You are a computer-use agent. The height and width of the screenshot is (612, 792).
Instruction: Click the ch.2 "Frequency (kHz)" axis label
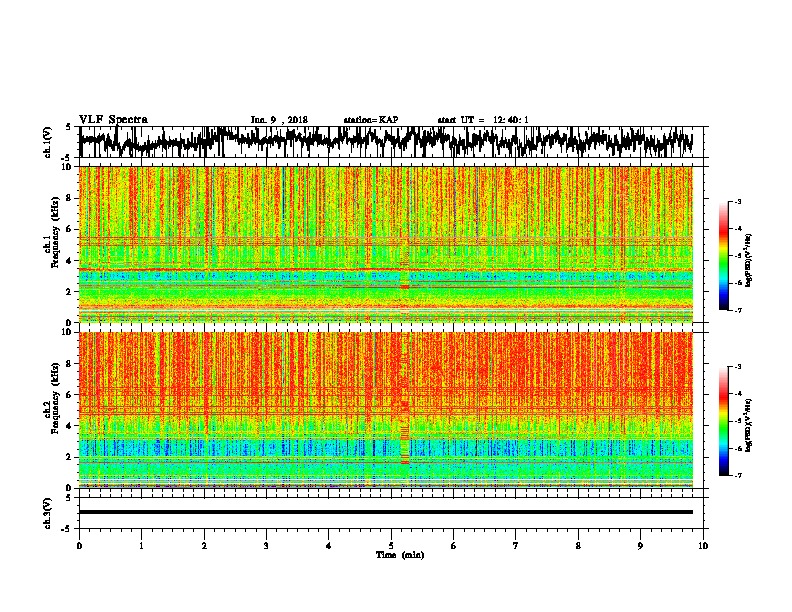click(x=55, y=398)
